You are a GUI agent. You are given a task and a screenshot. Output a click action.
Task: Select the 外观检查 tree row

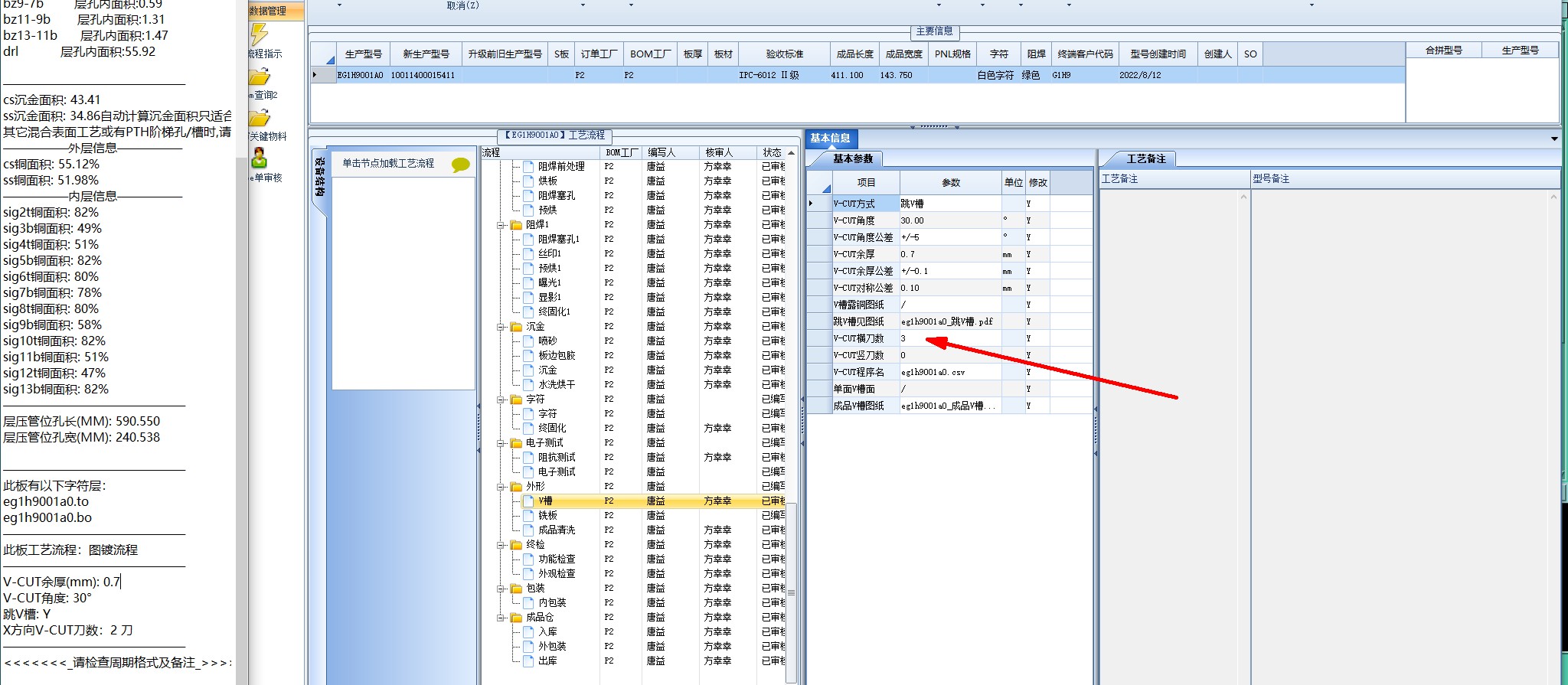[x=655, y=573]
